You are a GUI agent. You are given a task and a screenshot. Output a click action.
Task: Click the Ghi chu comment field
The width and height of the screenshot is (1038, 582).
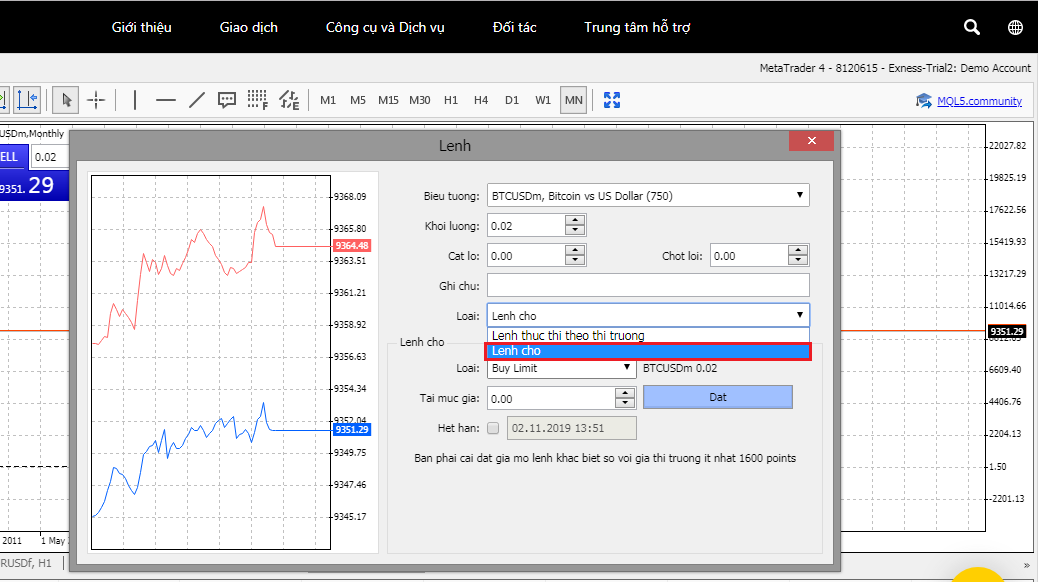pyautogui.click(x=647, y=285)
